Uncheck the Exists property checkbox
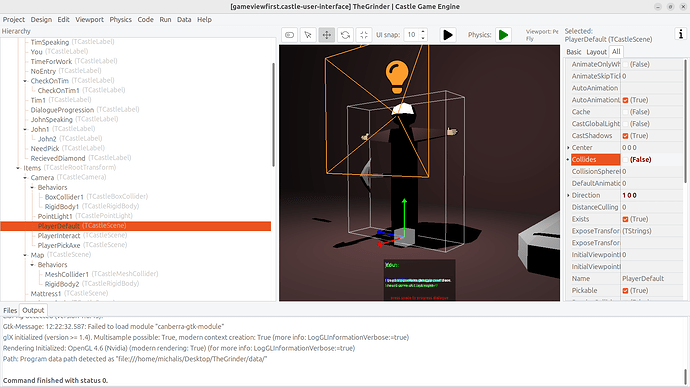 (625, 219)
